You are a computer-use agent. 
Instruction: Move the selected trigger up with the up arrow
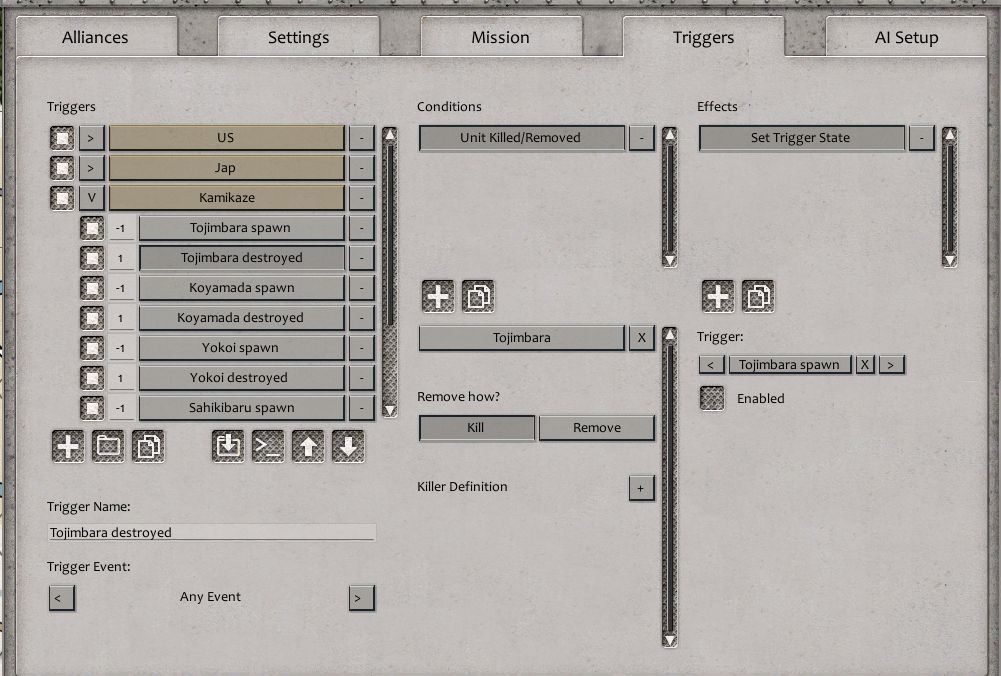pyautogui.click(x=308, y=446)
